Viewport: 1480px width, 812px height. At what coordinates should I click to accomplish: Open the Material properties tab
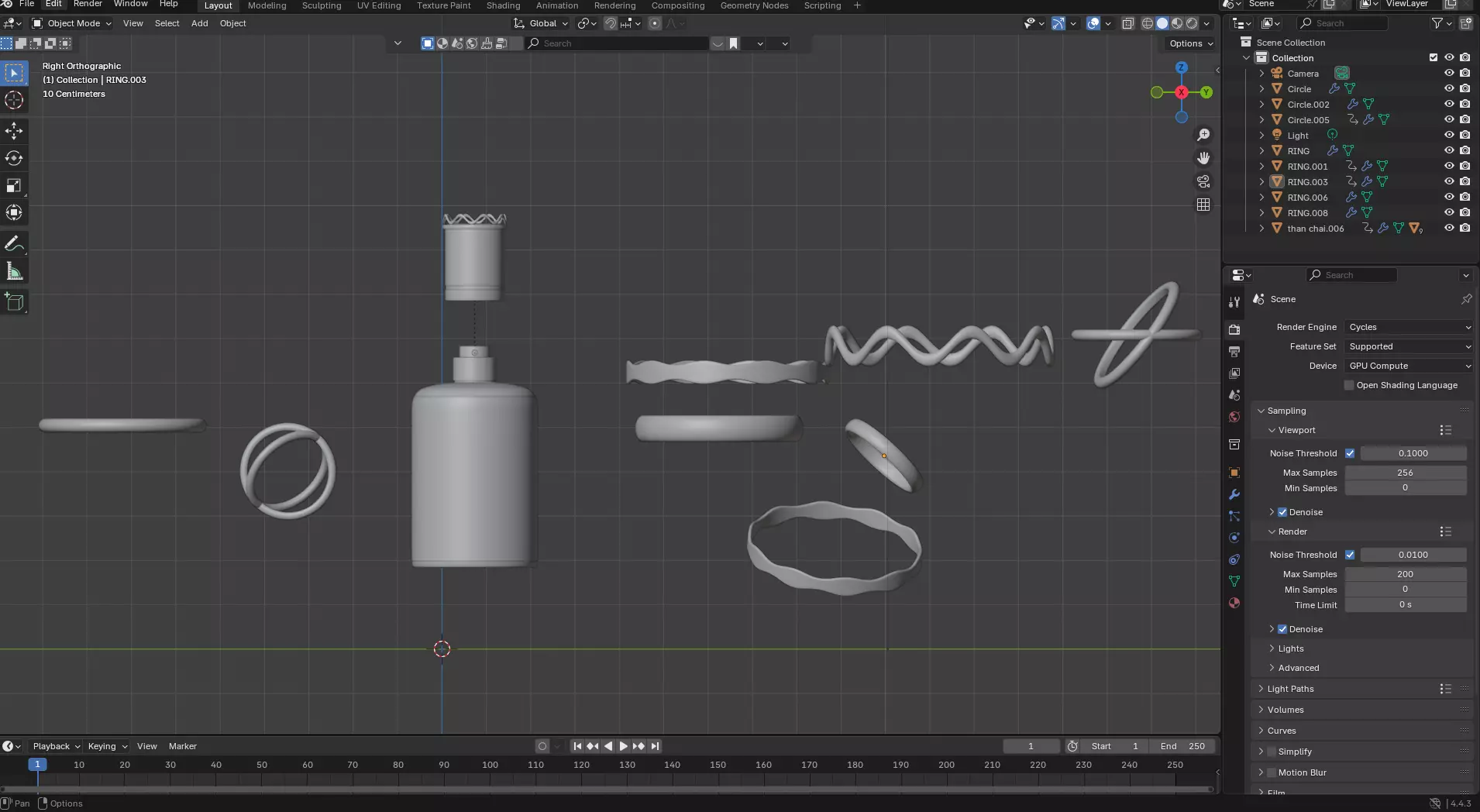coord(1234,603)
